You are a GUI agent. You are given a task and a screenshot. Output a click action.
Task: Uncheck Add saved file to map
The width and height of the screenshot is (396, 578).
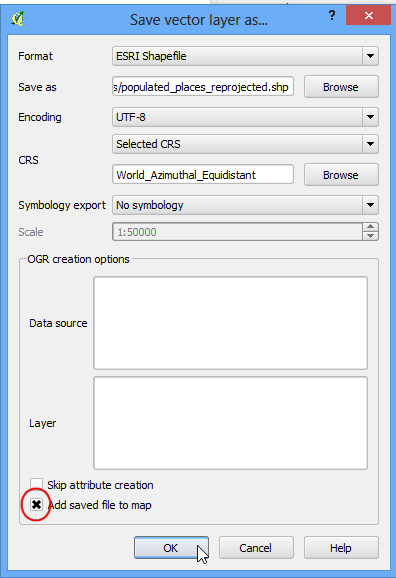(36, 505)
